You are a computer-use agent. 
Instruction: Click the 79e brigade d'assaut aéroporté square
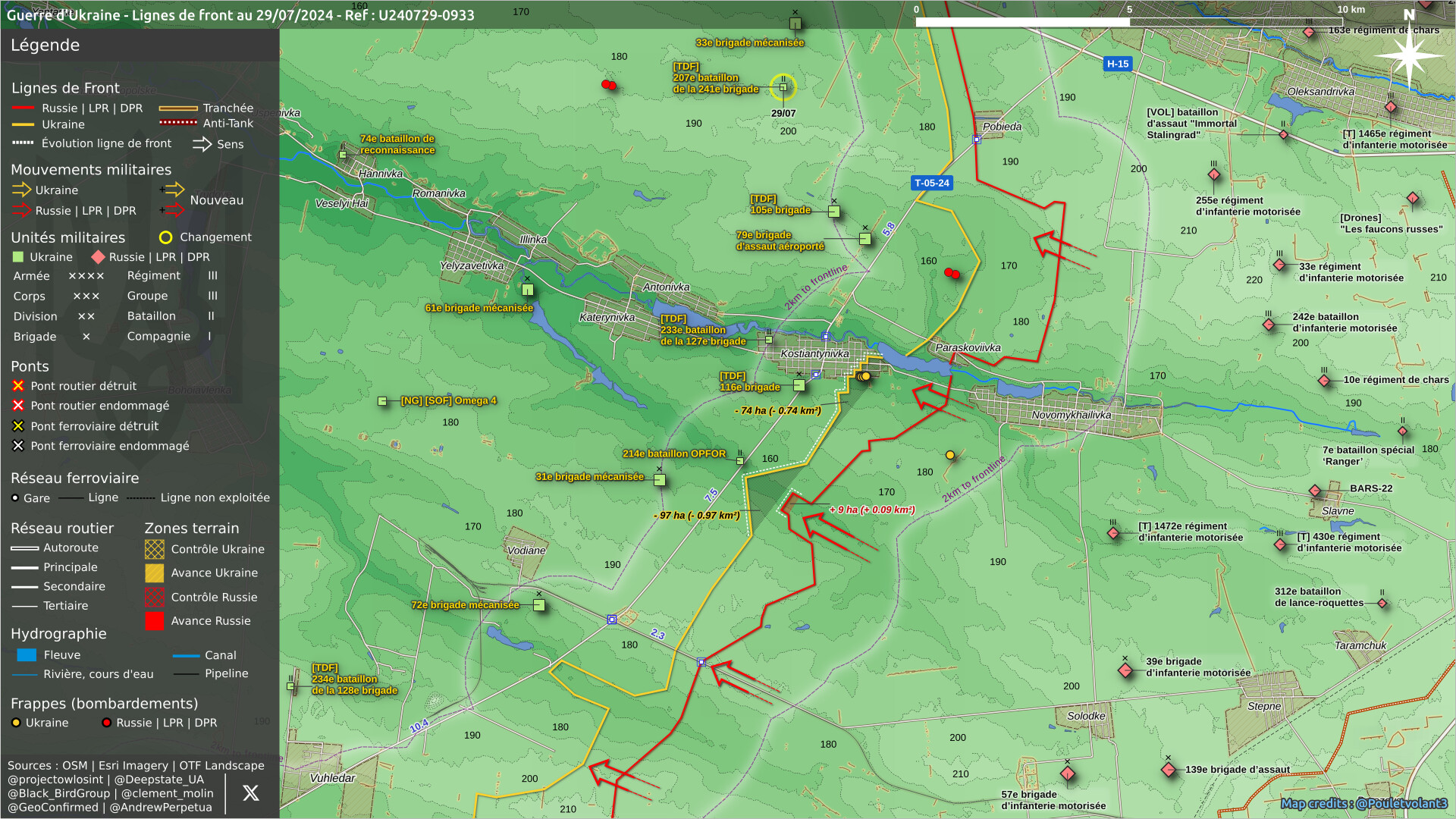point(864,239)
